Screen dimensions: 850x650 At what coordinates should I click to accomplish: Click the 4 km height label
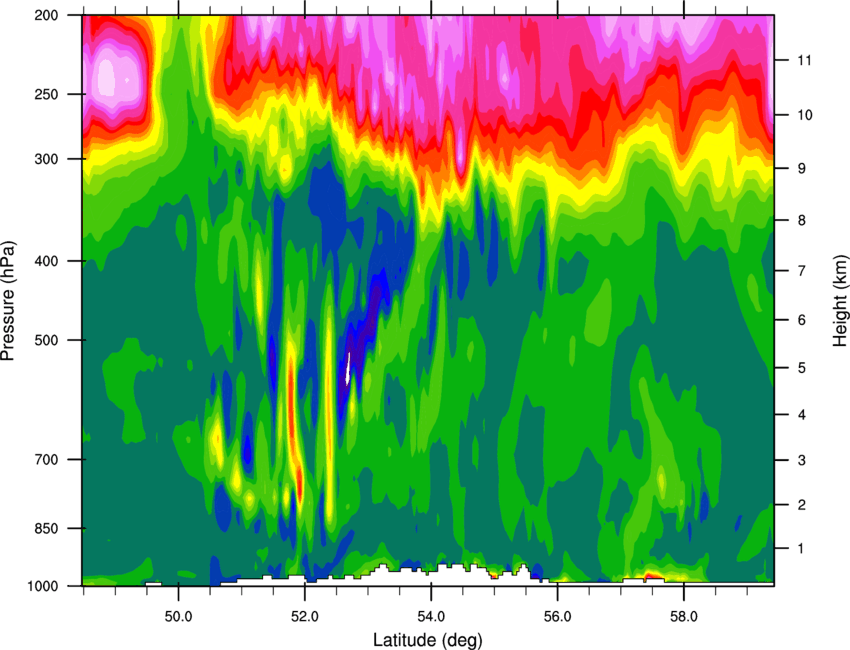tap(802, 415)
